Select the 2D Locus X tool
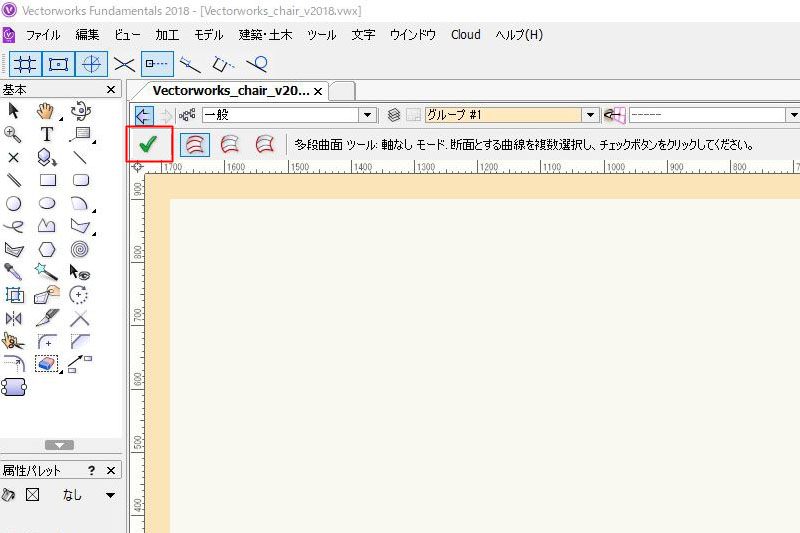This screenshot has height=533, width=800. [x=13, y=158]
